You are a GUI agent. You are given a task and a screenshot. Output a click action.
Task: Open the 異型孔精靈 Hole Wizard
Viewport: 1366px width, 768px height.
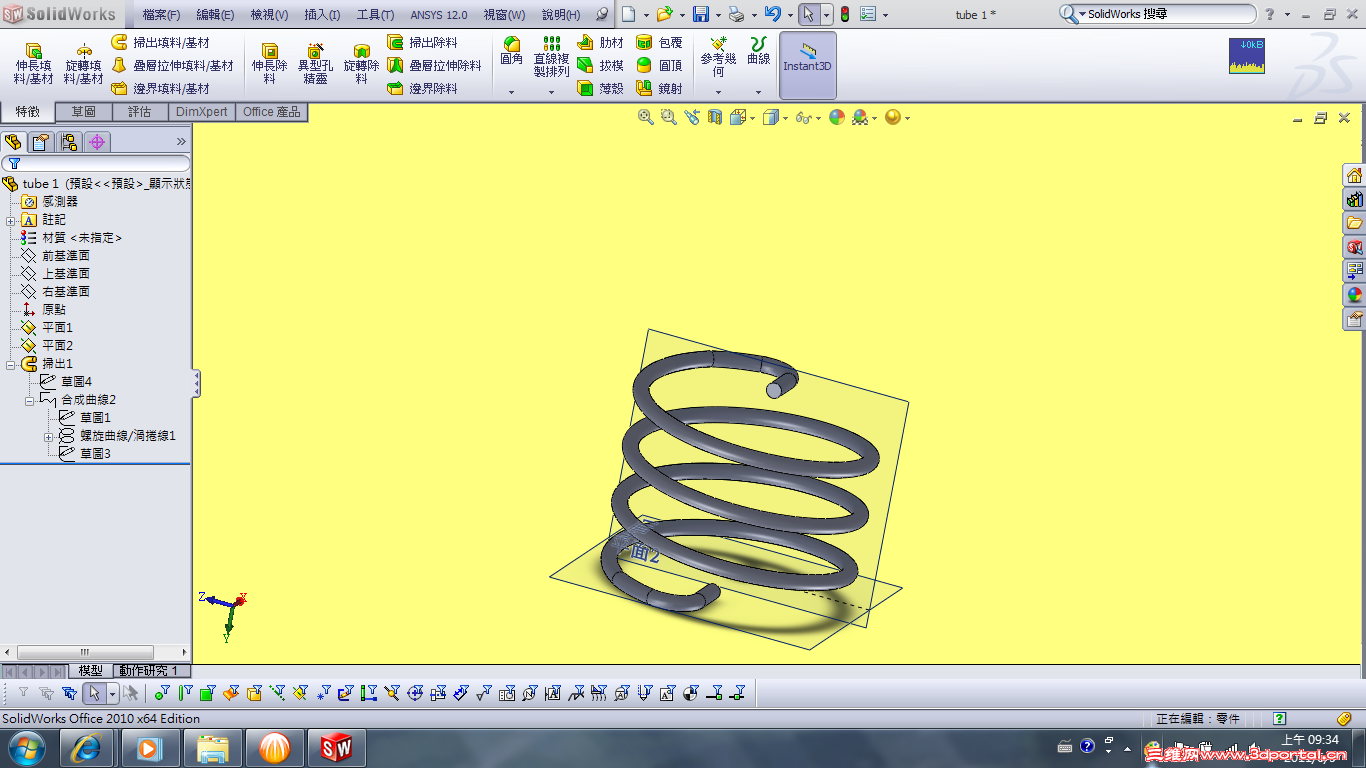(313, 60)
